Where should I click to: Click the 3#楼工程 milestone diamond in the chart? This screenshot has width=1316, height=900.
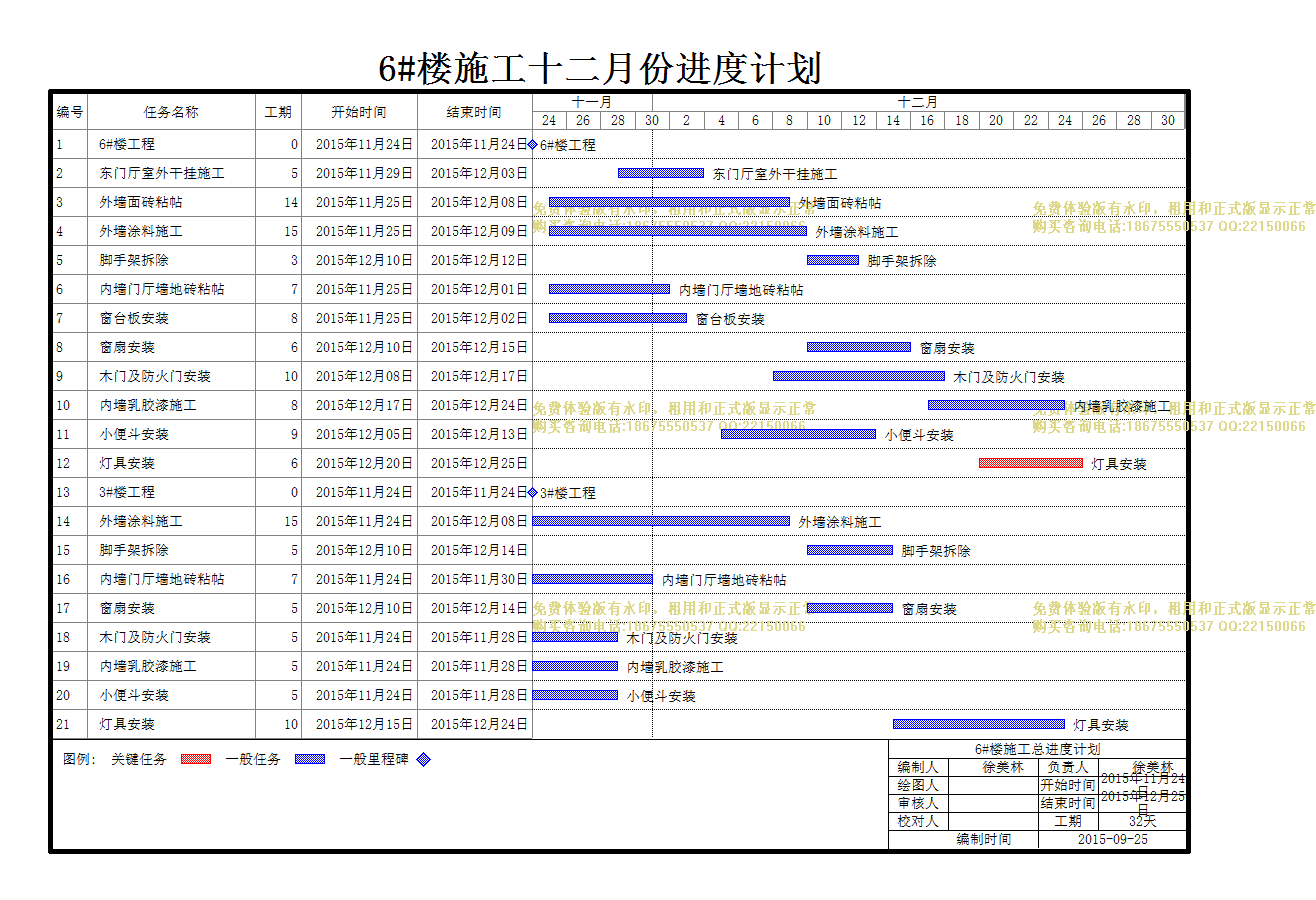[x=533, y=492]
